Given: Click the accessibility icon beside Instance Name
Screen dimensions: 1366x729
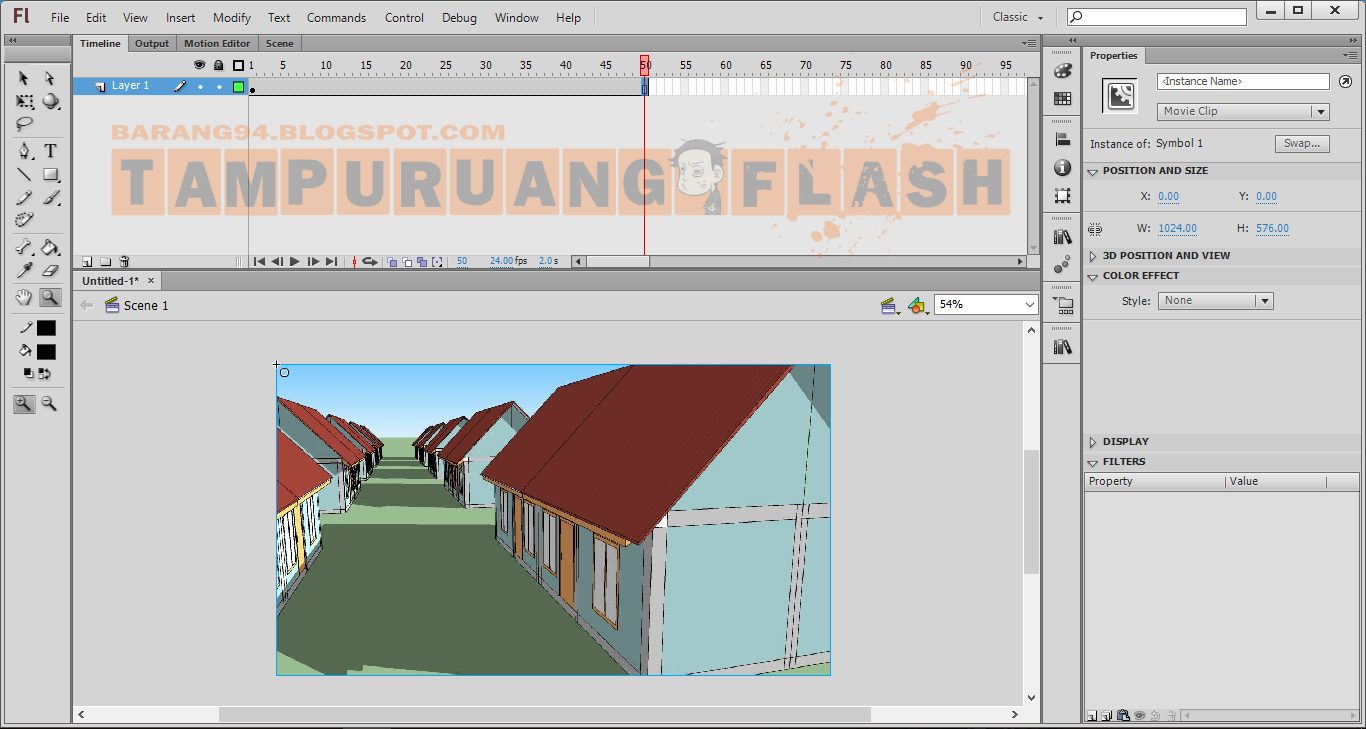Looking at the screenshot, I should click(1345, 82).
